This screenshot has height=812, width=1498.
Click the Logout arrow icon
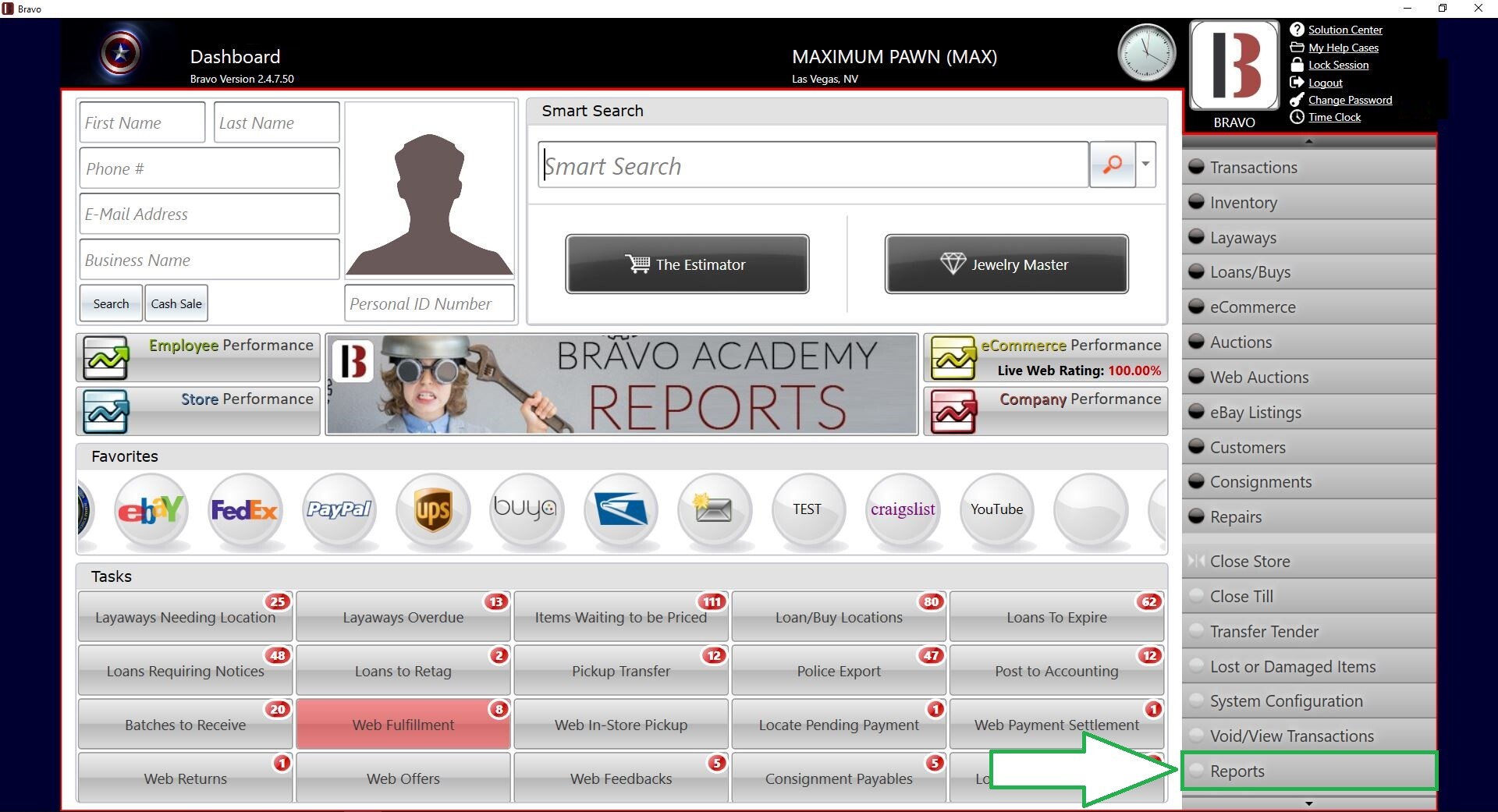click(1297, 83)
